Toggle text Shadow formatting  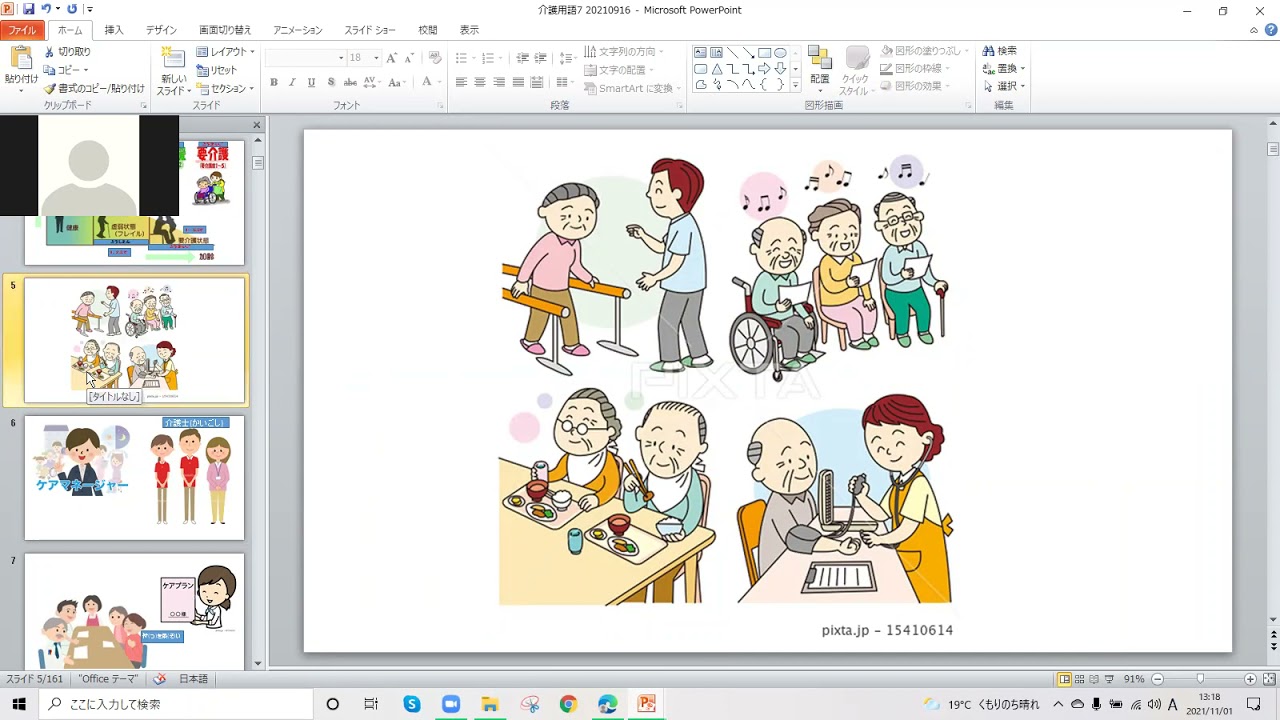coord(330,82)
